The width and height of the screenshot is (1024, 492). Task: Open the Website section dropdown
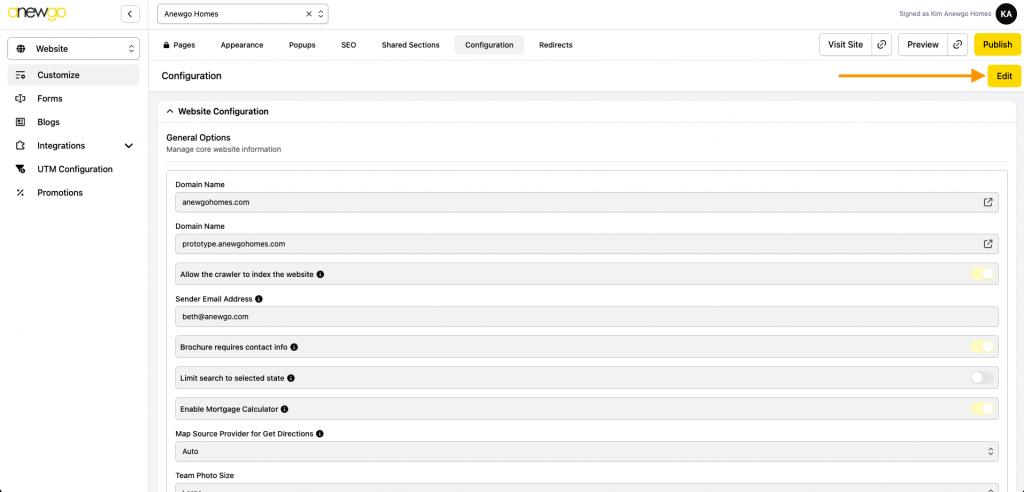tap(74, 48)
